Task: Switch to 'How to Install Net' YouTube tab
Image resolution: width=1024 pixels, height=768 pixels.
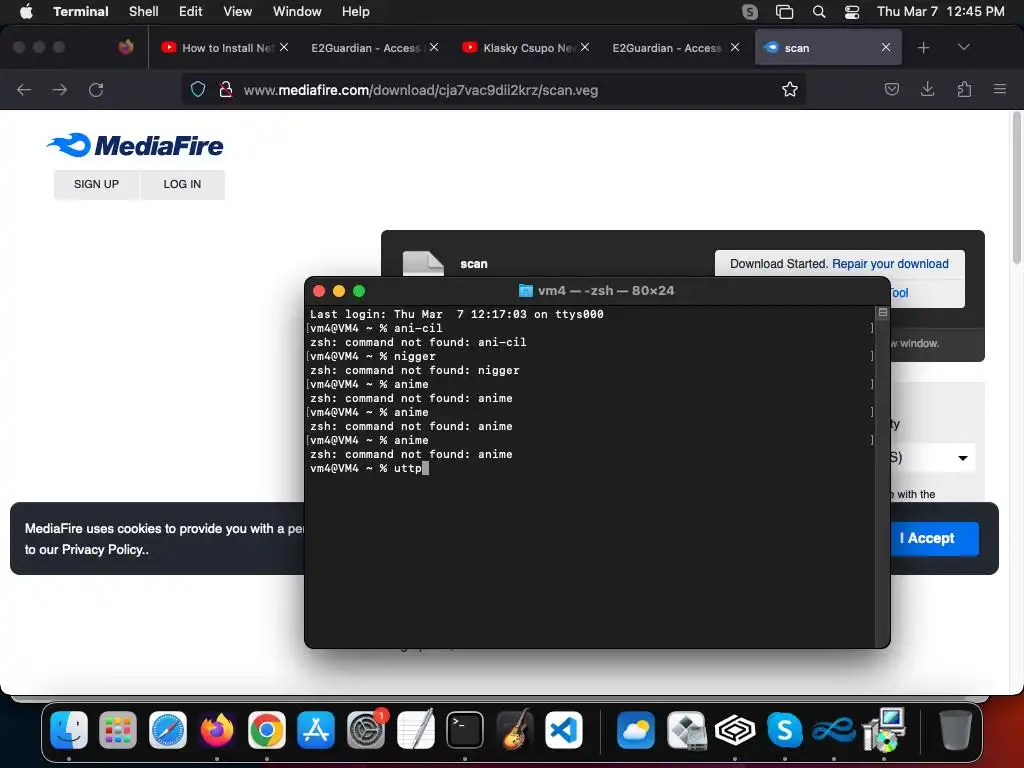Action: 217,48
